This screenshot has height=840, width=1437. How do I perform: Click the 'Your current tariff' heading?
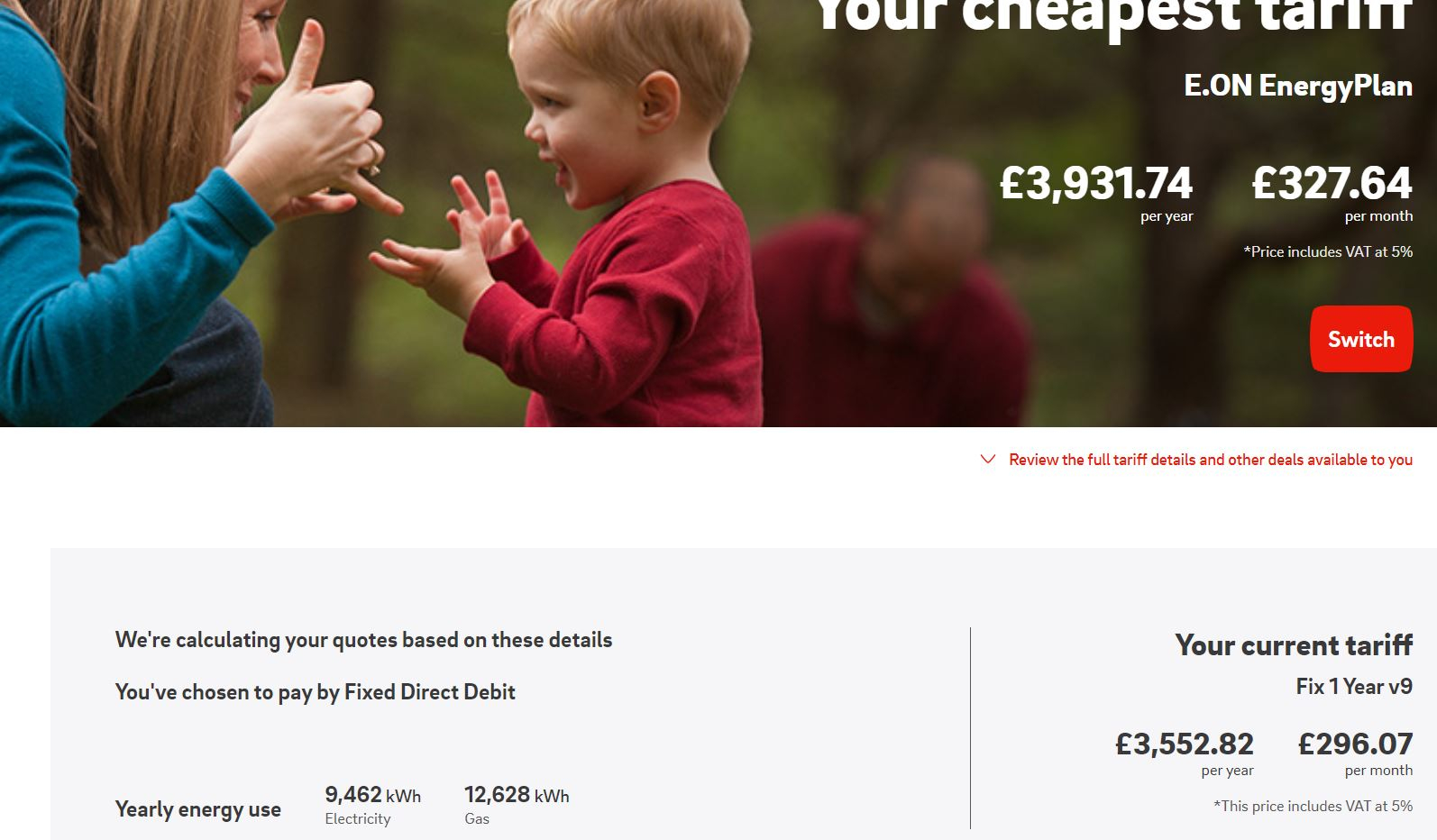(x=1294, y=645)
